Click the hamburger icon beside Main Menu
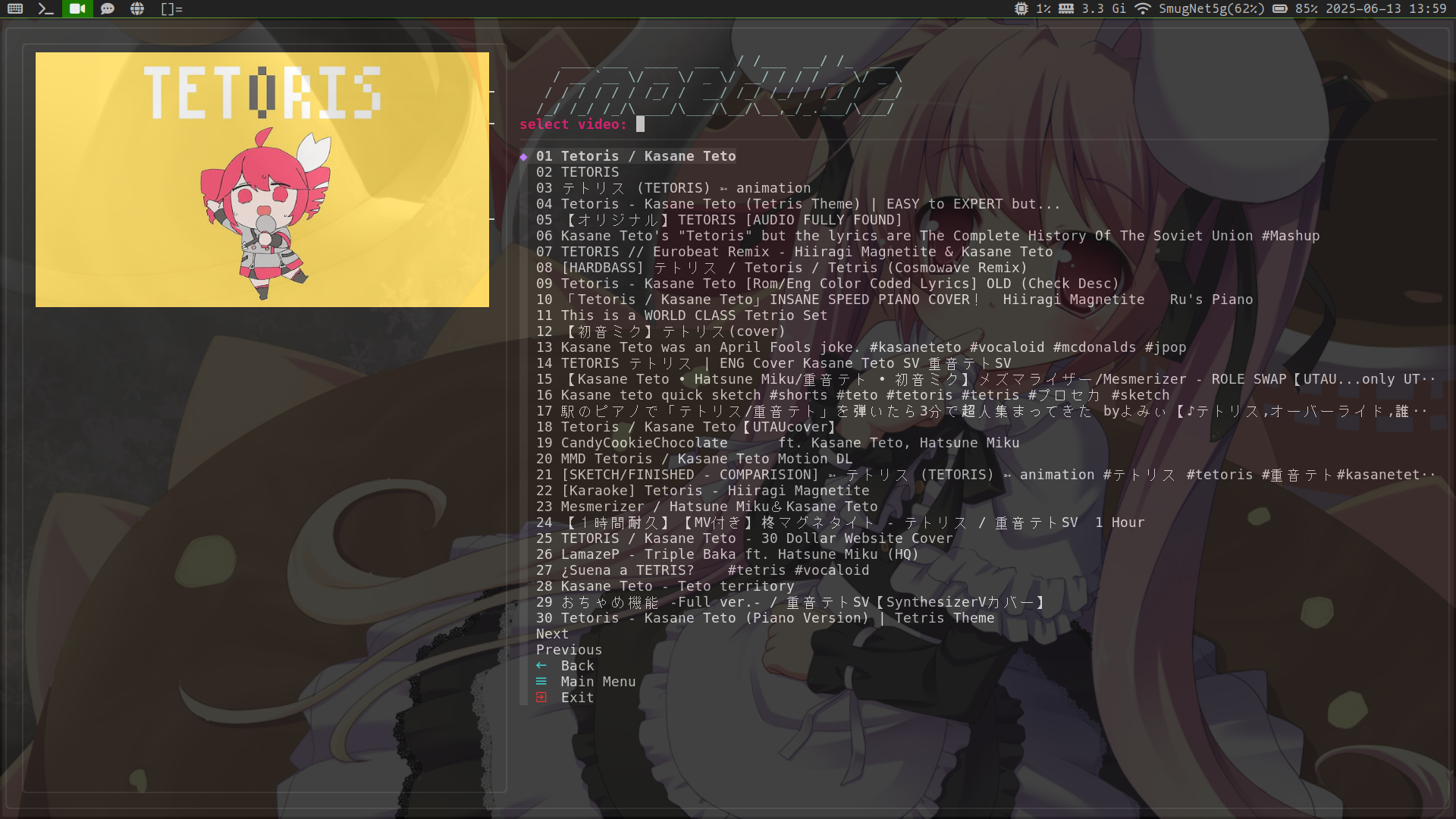Viewport: 1456px width, 819px height. click(x=541, y=682)
